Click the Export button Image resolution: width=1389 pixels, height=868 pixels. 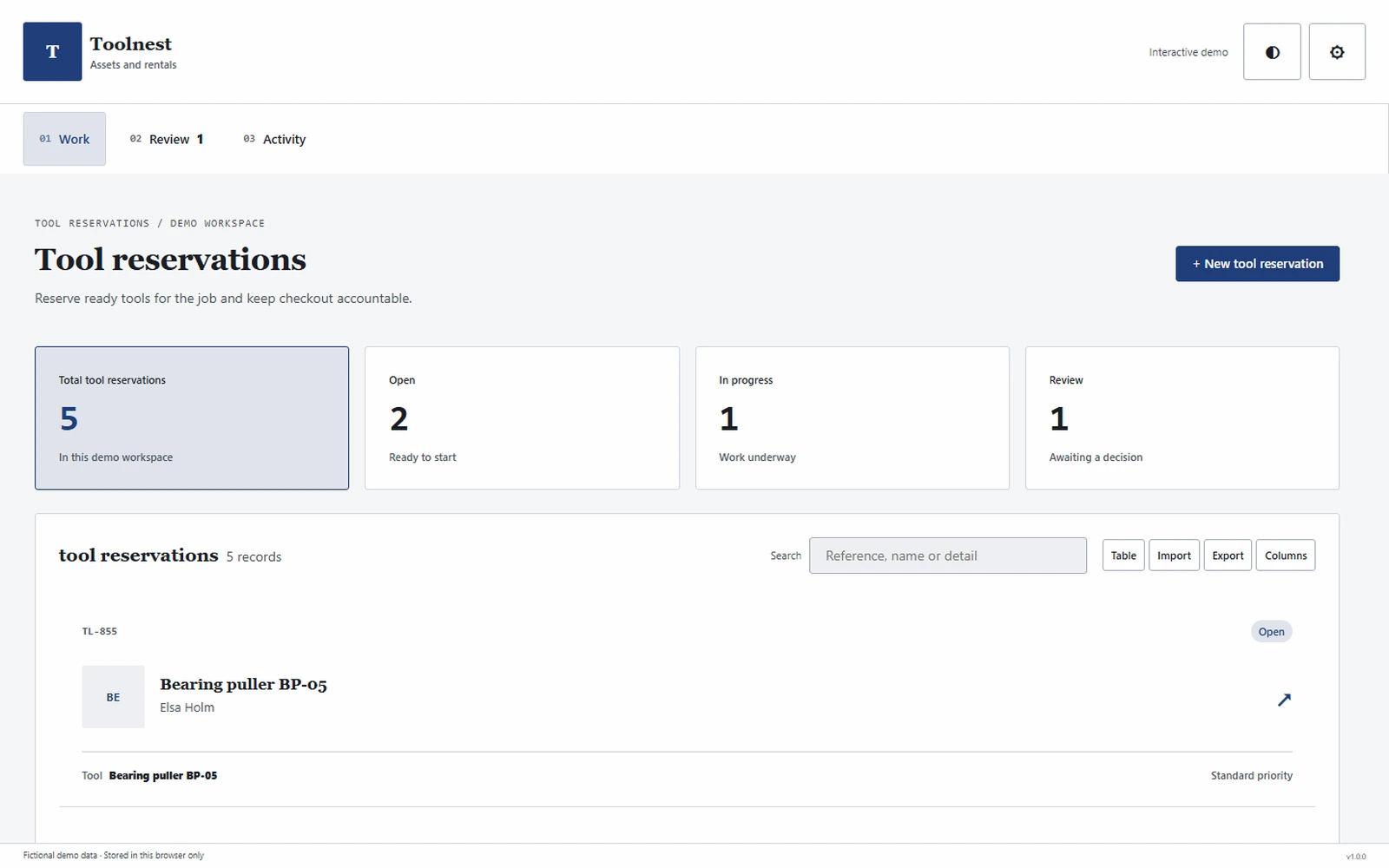pyautogui.click(x=1228, y=556)
